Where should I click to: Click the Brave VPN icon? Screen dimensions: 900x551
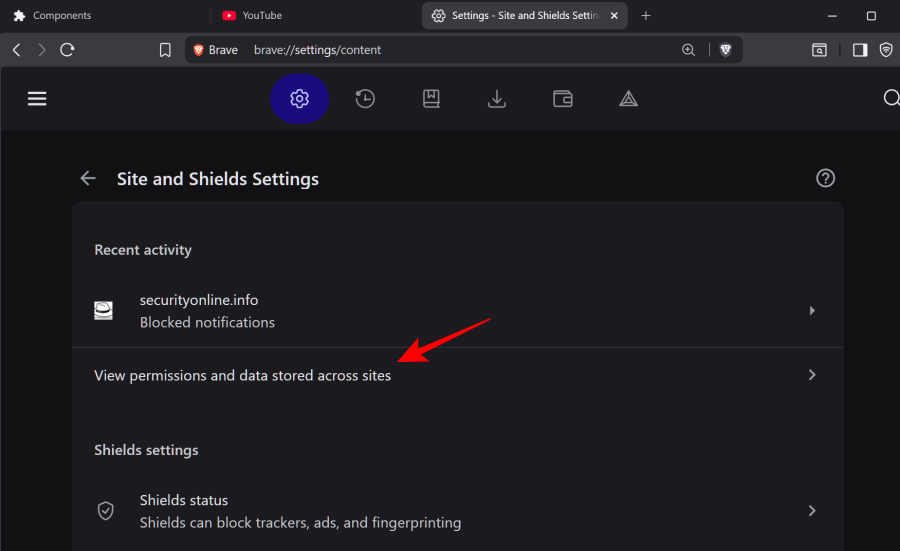[x=886, y=50]
